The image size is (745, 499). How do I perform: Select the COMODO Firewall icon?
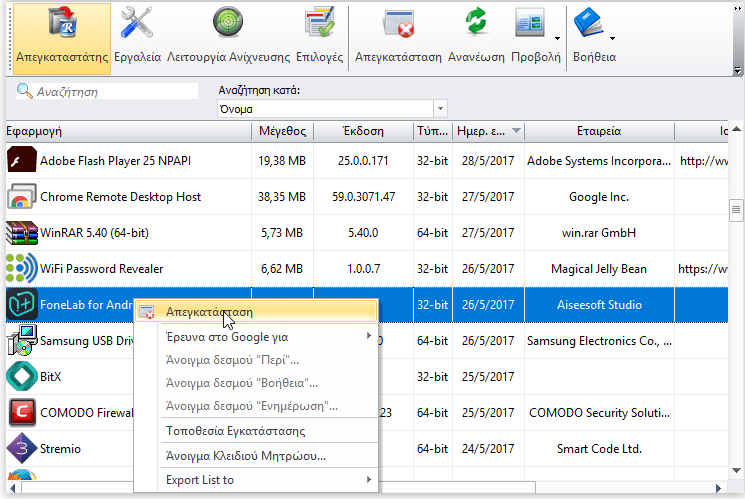[x=22, y=413]
